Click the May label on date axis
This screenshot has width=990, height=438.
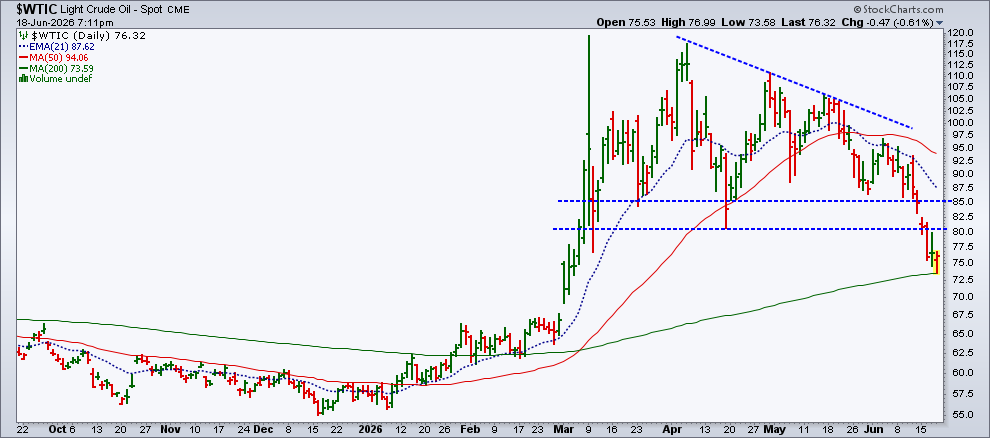point(775,428)
